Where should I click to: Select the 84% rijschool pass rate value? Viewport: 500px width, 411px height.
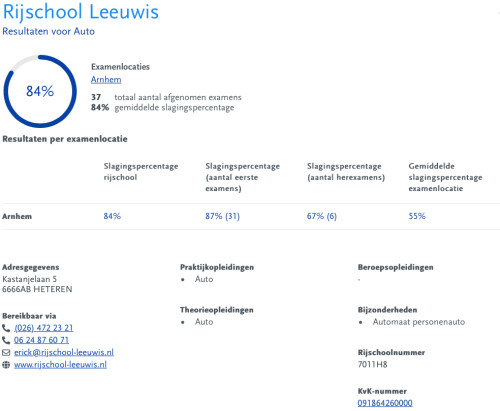click(x=112, y=216)
